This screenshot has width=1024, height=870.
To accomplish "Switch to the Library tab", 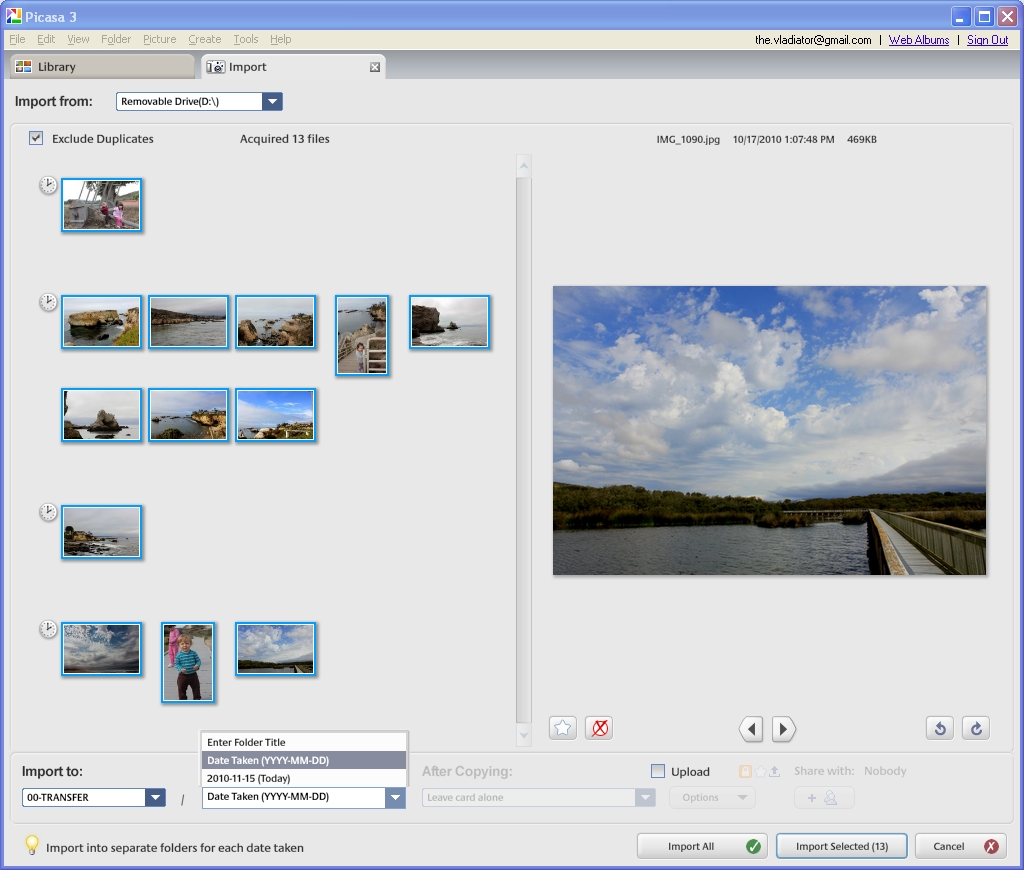I will coord(57,67).
